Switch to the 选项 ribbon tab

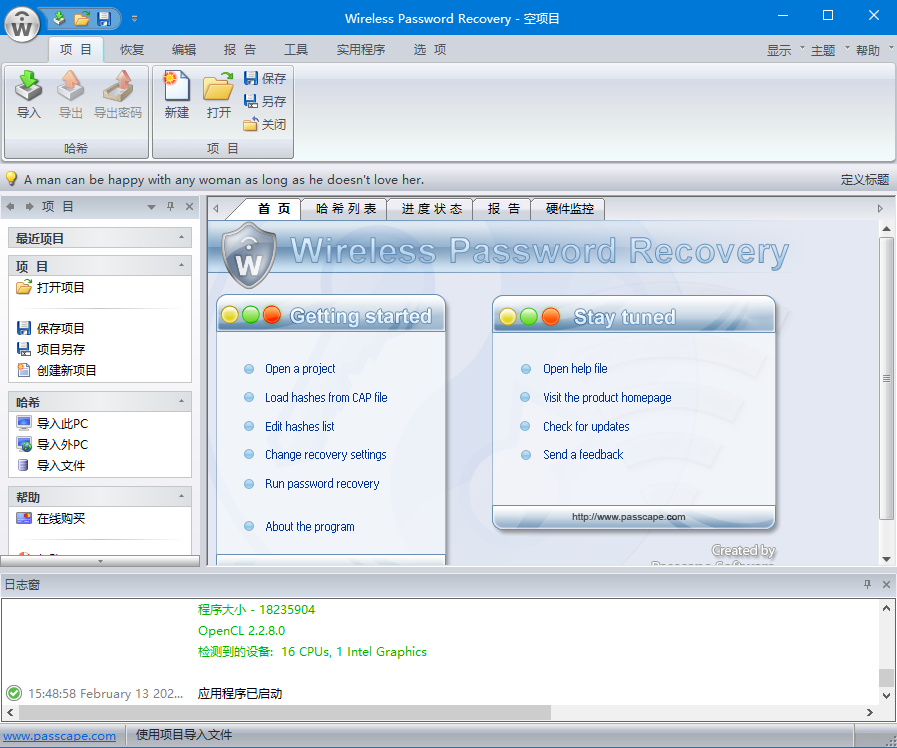[x=430, y=50]
